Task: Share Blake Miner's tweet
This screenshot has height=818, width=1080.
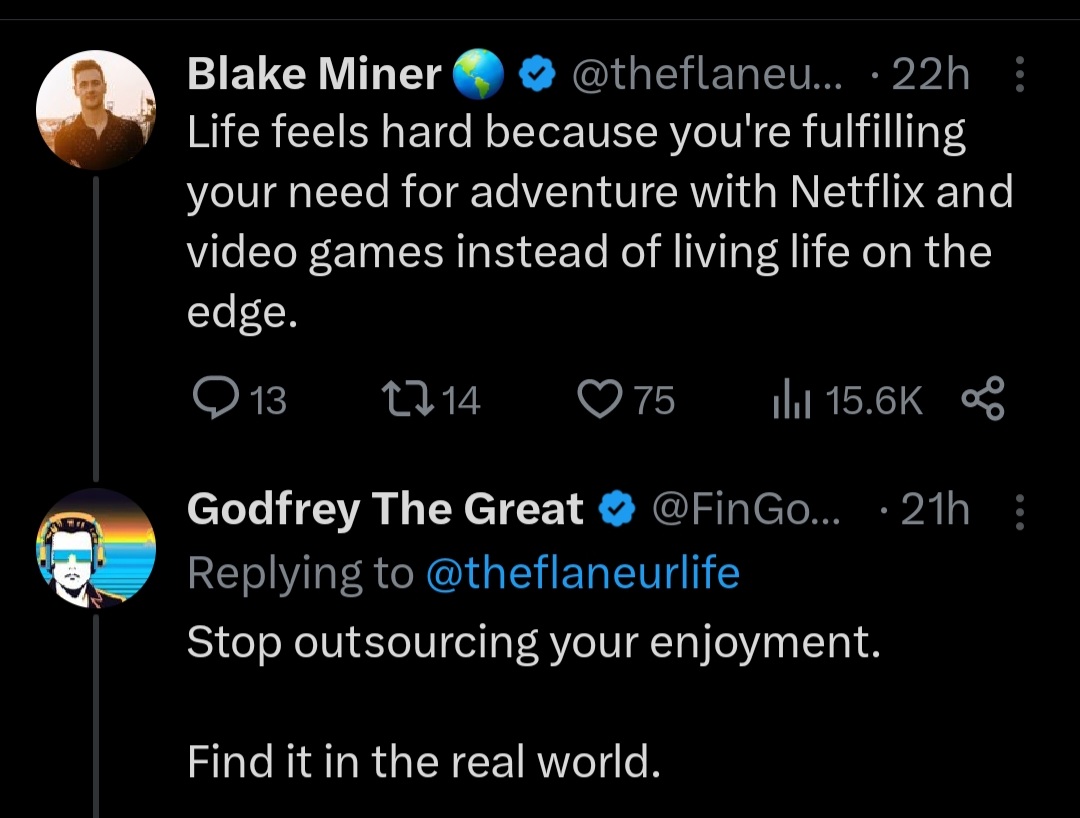Action: (982, 400)
